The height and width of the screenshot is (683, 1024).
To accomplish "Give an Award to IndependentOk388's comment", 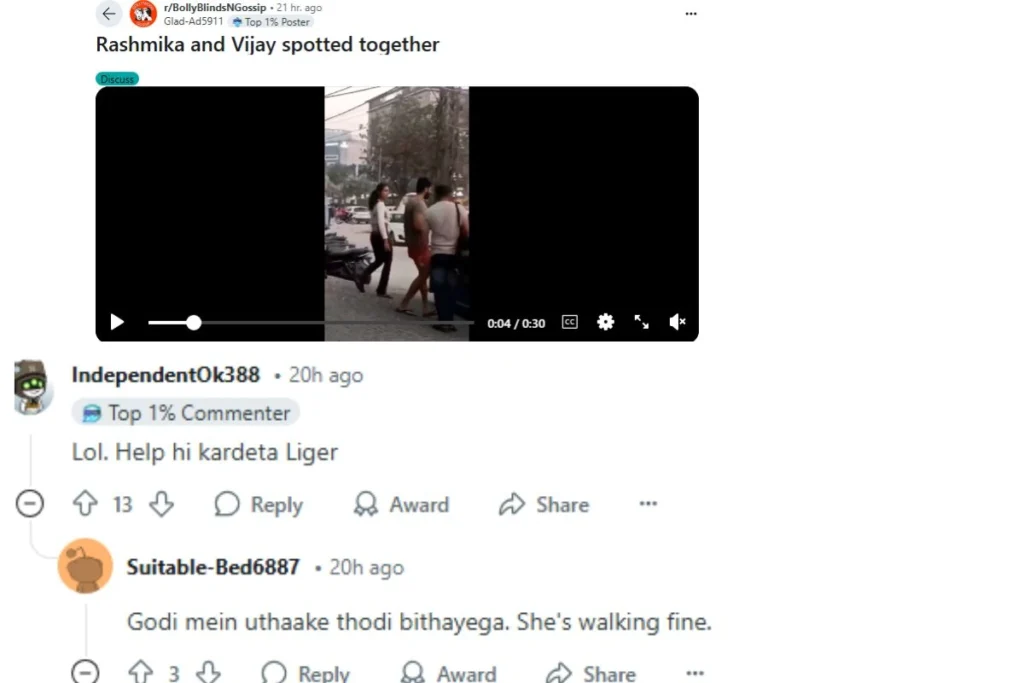I will [401, 504].
